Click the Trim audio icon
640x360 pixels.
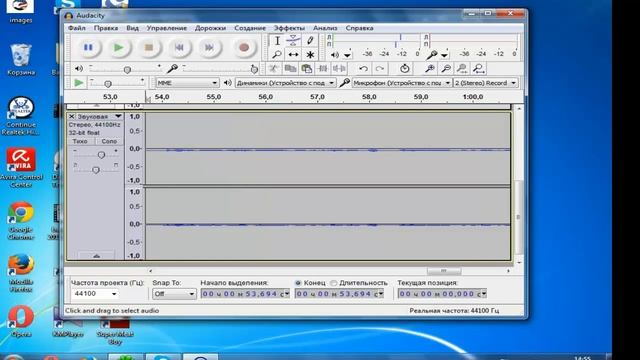[323, 69]
